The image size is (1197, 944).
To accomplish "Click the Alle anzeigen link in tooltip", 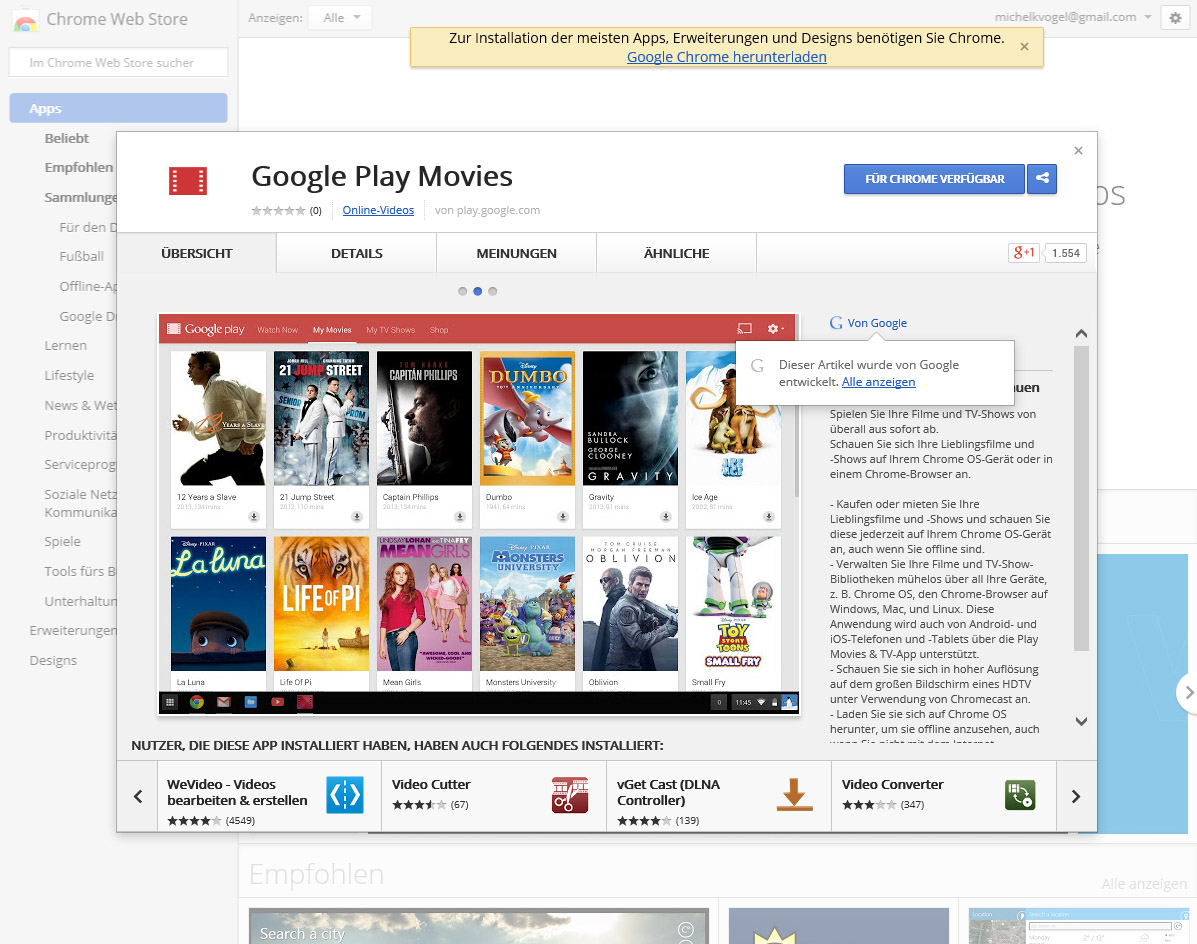I will click(878, 382).
